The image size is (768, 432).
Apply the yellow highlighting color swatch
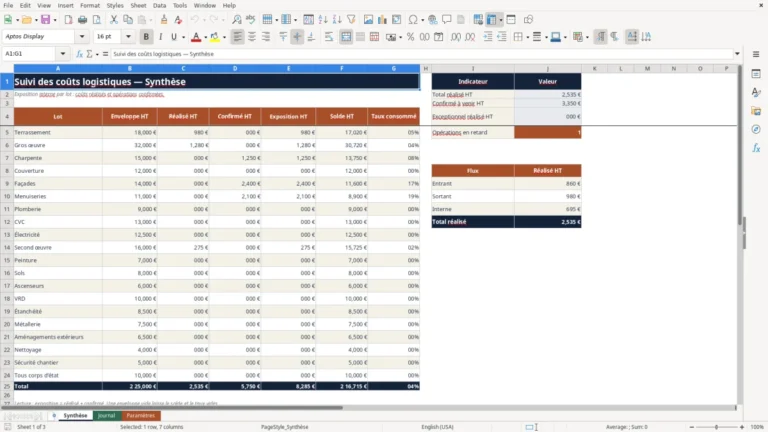[215, 37]
